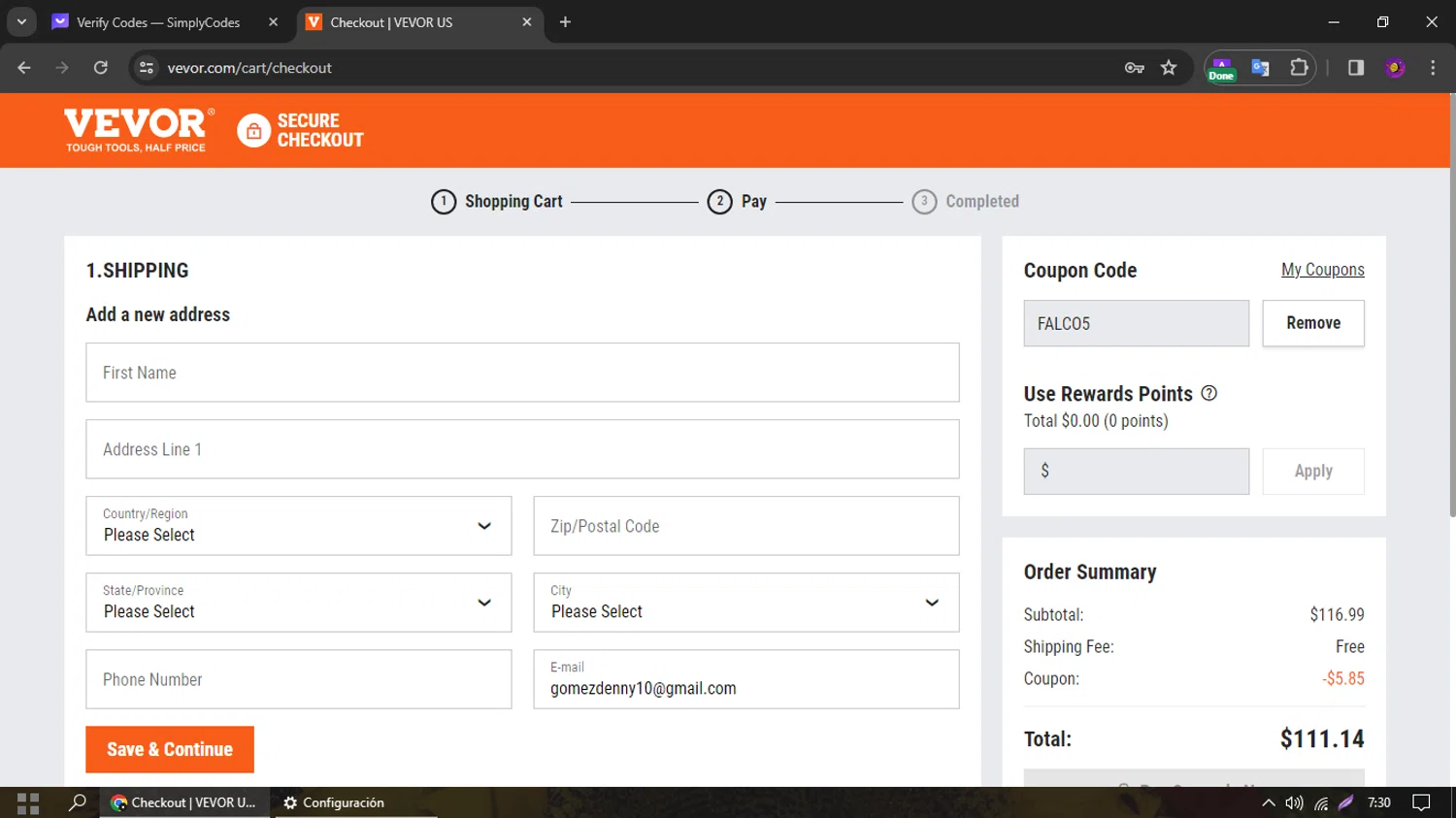Click the Checkout VEVOR taskbar item
The image size is (1456, 818).
pyautogui.click(x=184, y=802)
